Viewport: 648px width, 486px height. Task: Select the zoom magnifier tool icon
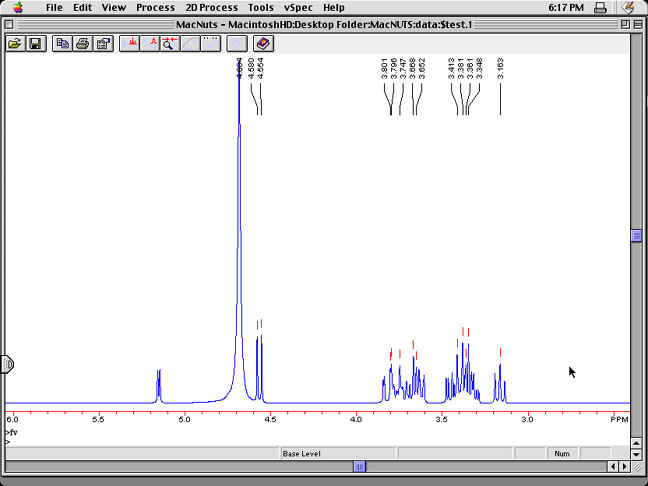pos(170,44)
